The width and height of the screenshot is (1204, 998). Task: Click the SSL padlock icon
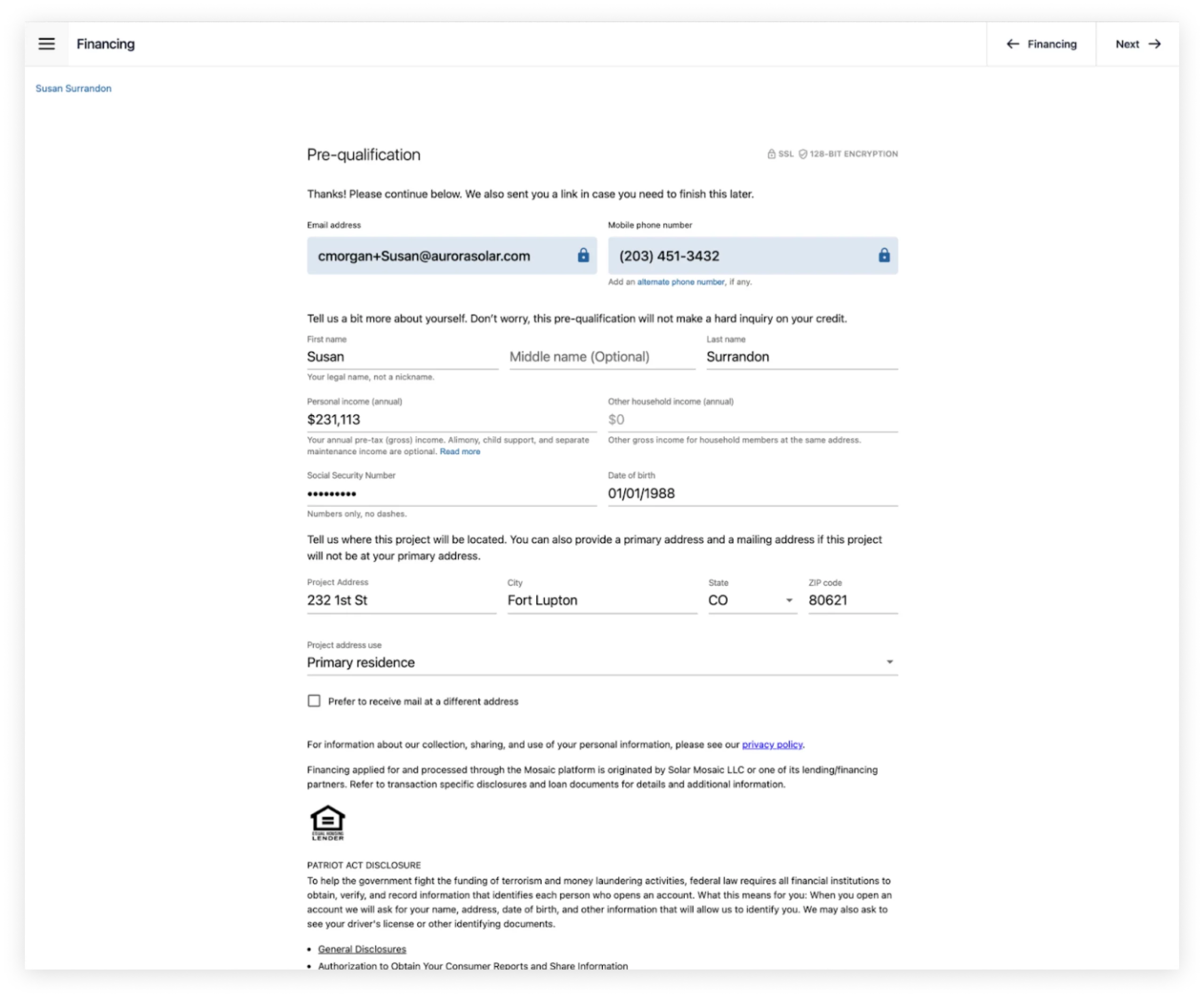[x=771, y=154]
